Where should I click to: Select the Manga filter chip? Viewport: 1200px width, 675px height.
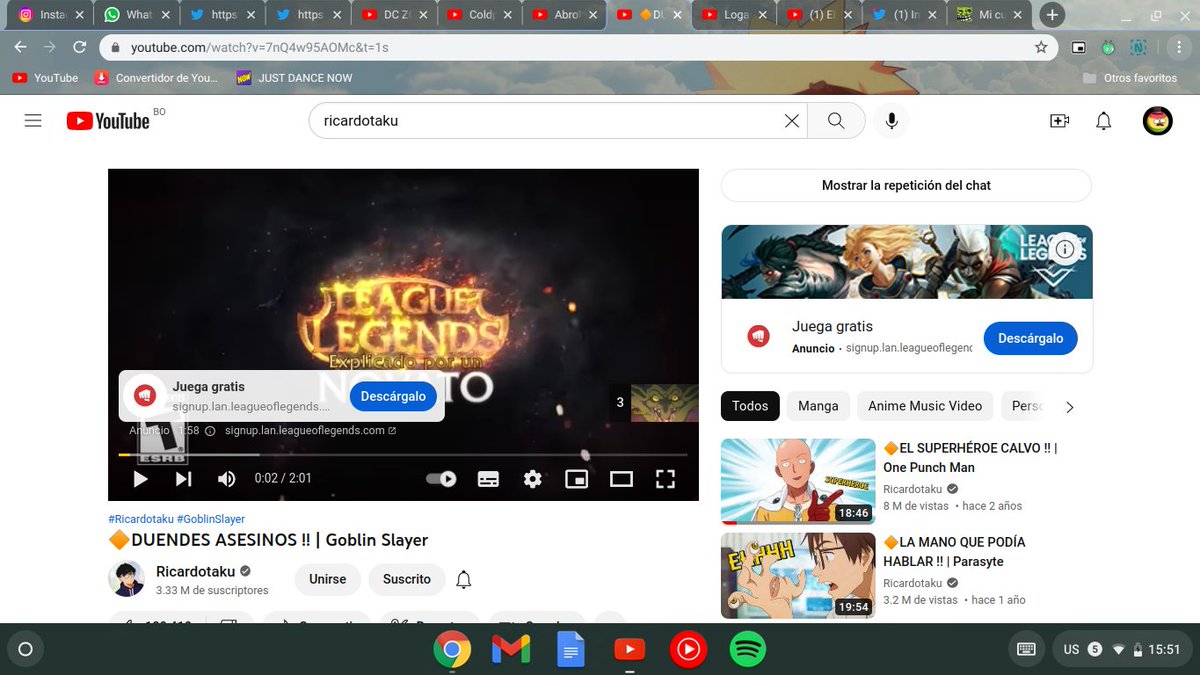tap(818, 406)
